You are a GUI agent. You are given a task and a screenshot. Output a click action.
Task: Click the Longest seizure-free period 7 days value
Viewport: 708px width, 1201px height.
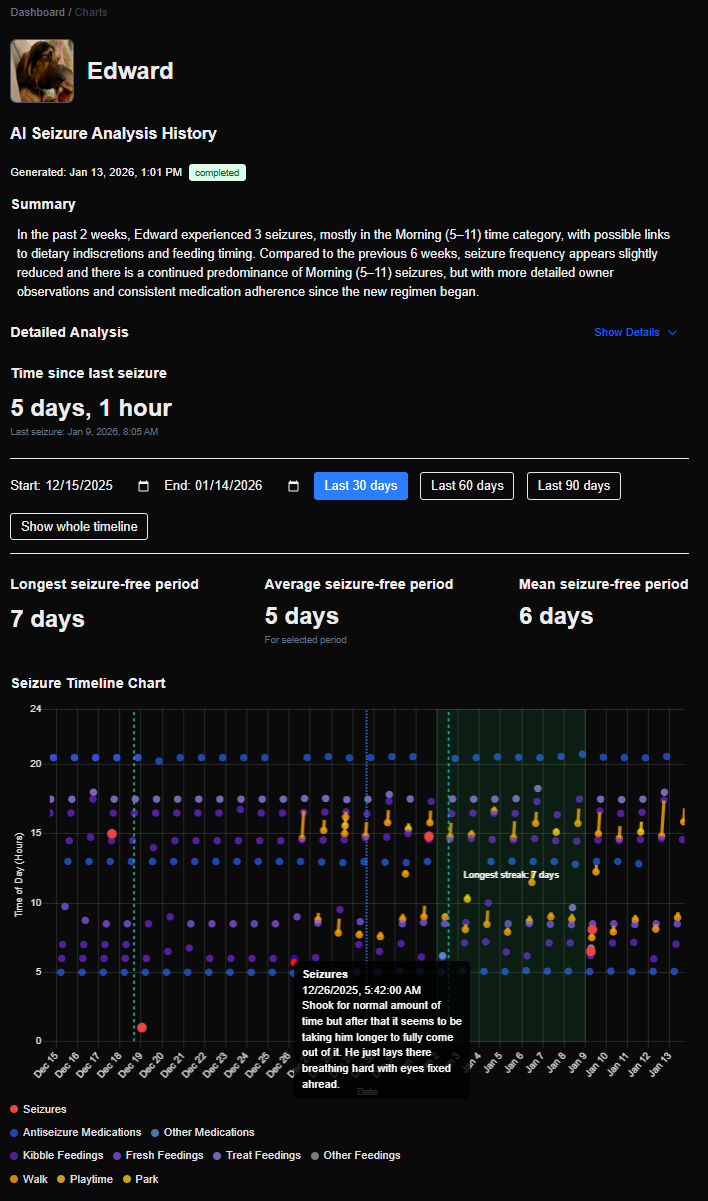click(x=47, y=619)
